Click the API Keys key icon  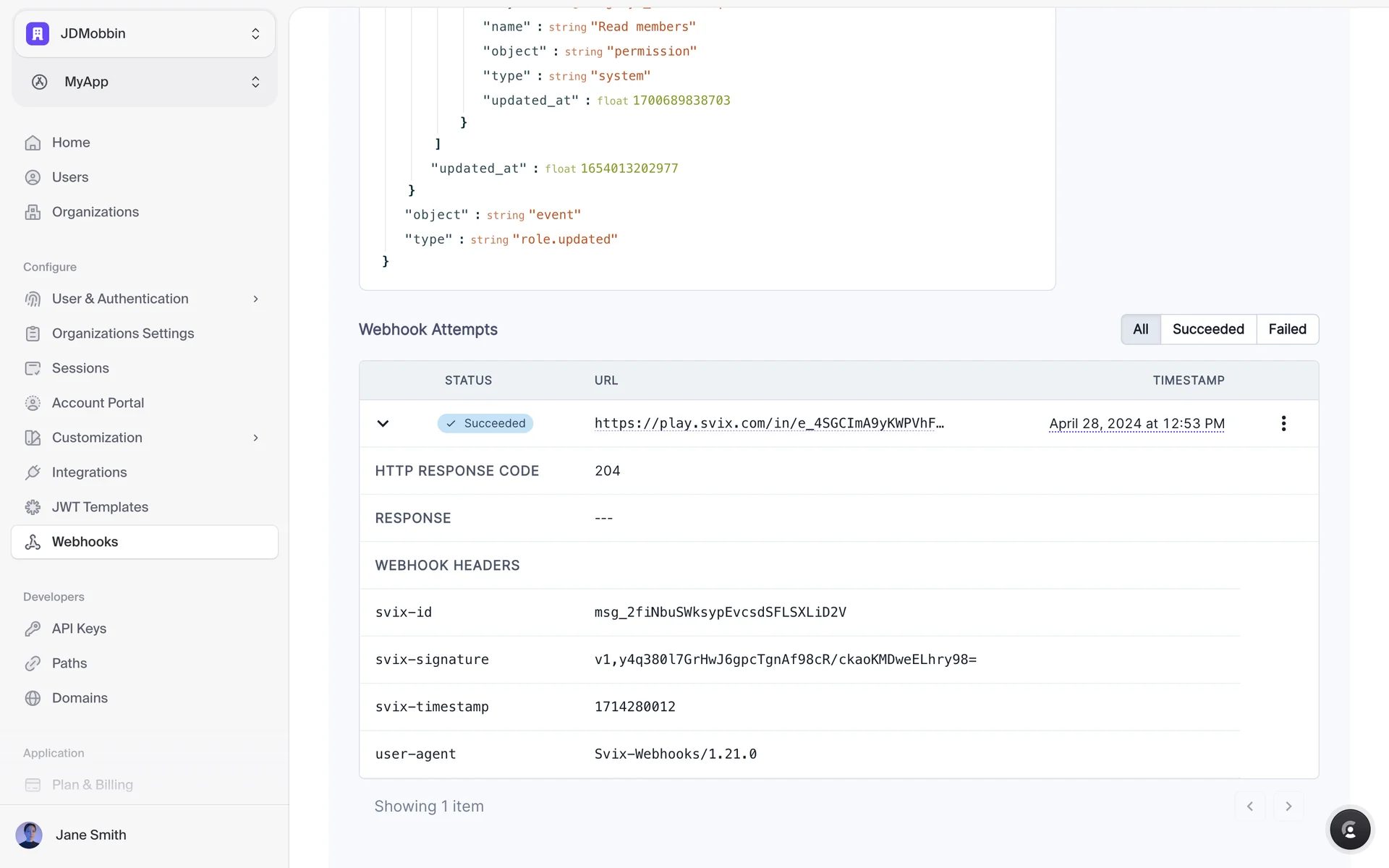tap(33, 629)
